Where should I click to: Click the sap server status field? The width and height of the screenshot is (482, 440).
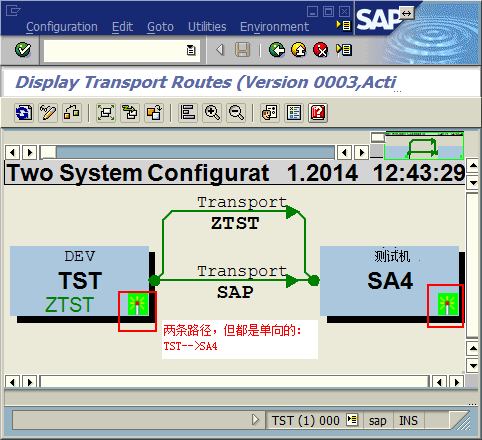point(378,421)
